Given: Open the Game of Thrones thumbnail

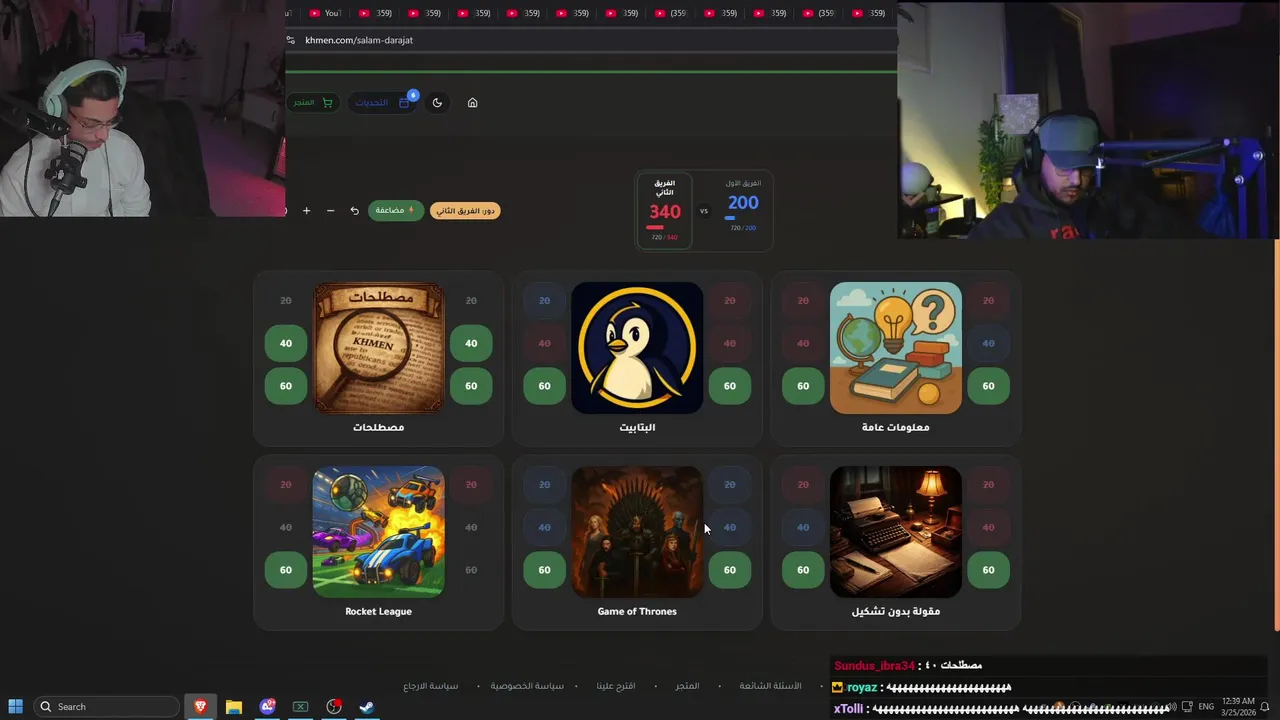Looking at the screenshot, I should pyautogui.click(x=637, y=531).
